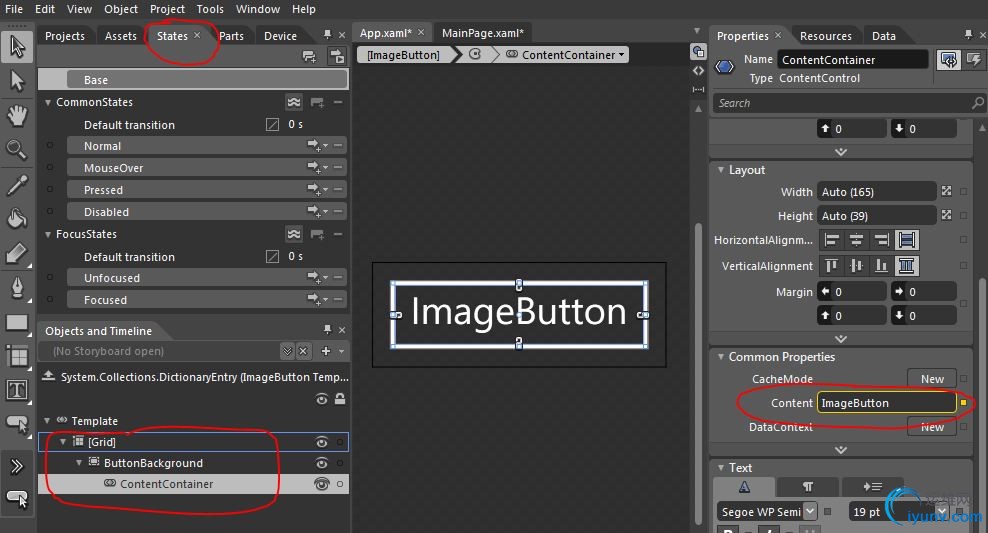This screenshot has width=988, height=533.
Task: Select the Zoom magnifier tool
Action: (17, 149)
